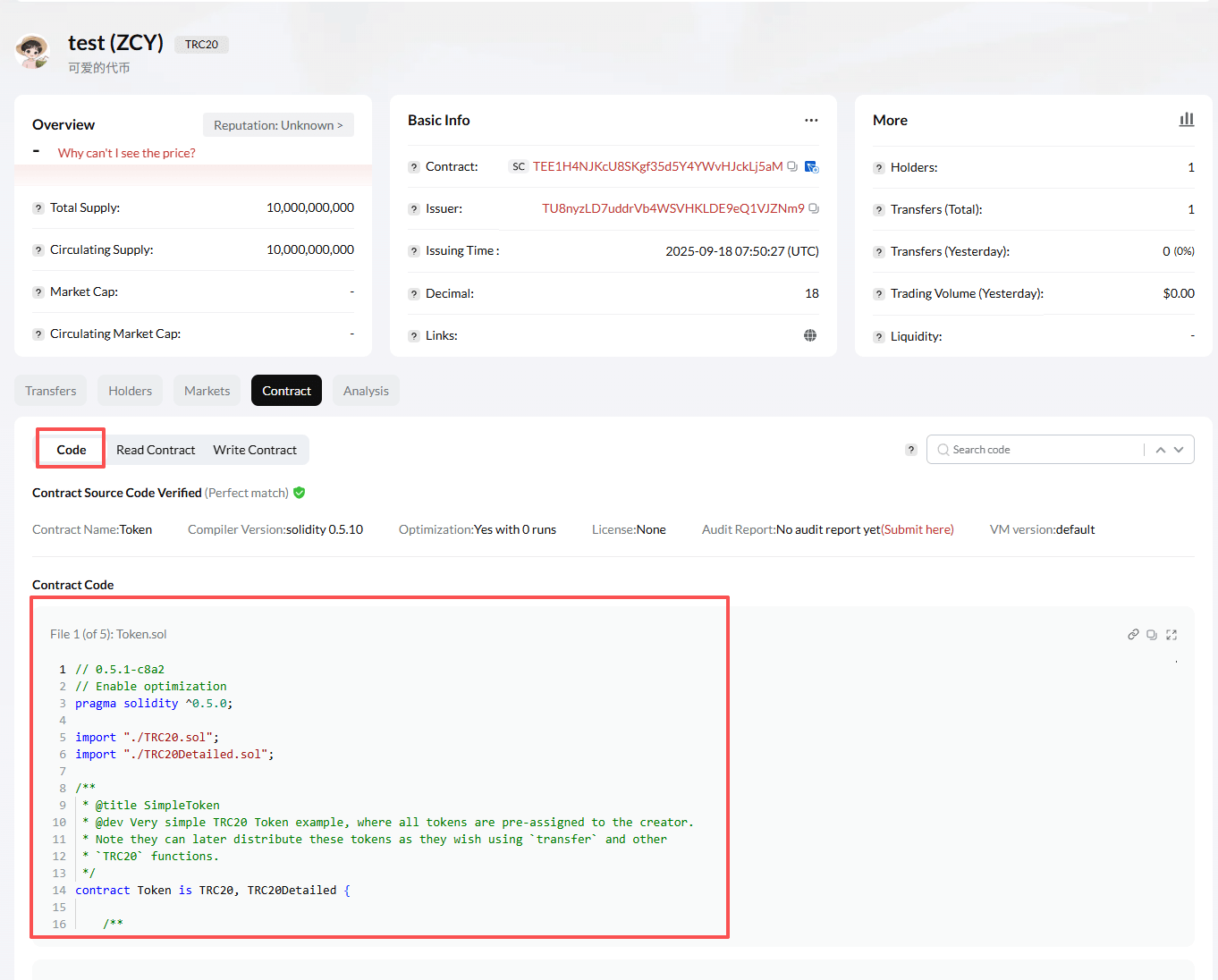Open the globe icon next to Links
1218x980 pixels.
point(810,335)
